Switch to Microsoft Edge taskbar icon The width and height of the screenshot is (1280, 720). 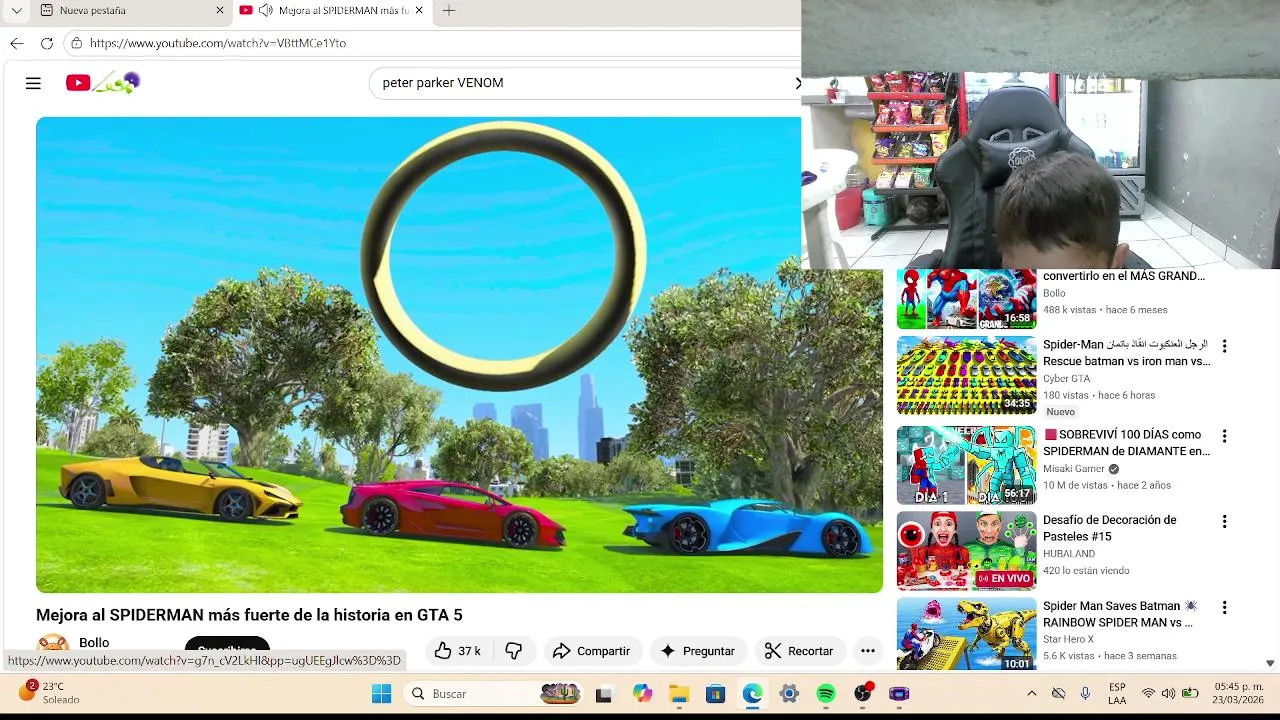[752, 693]
